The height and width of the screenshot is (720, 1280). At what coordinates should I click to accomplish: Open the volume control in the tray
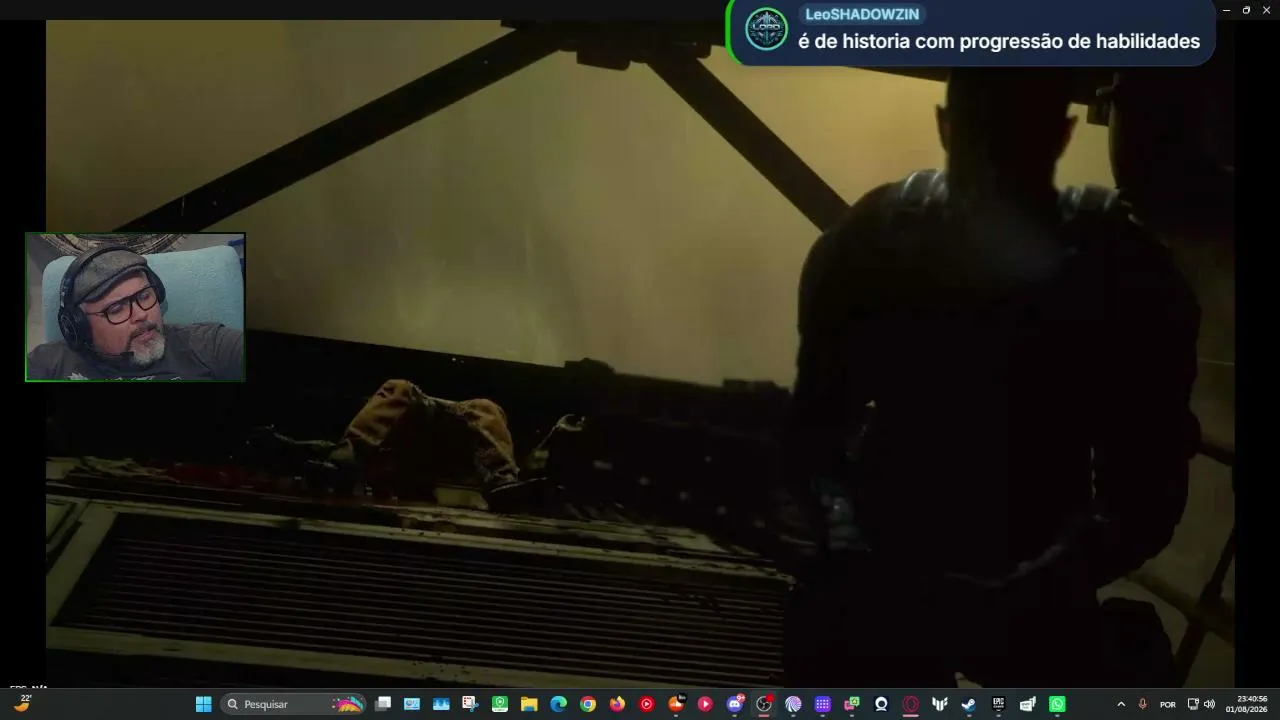[x=1209, y=704]
